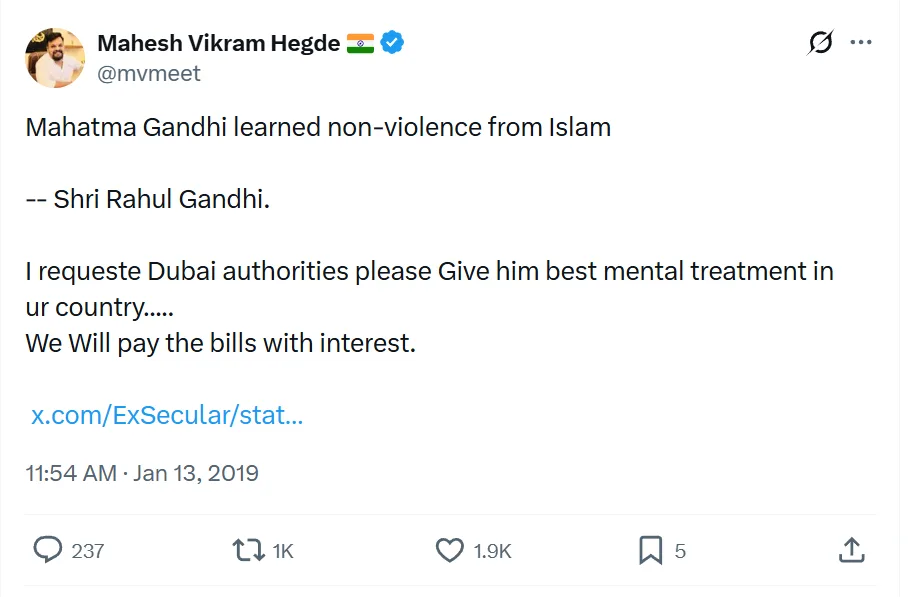Click the India flag emoji beside name
The image size is (908, 597).
point(360,43)
